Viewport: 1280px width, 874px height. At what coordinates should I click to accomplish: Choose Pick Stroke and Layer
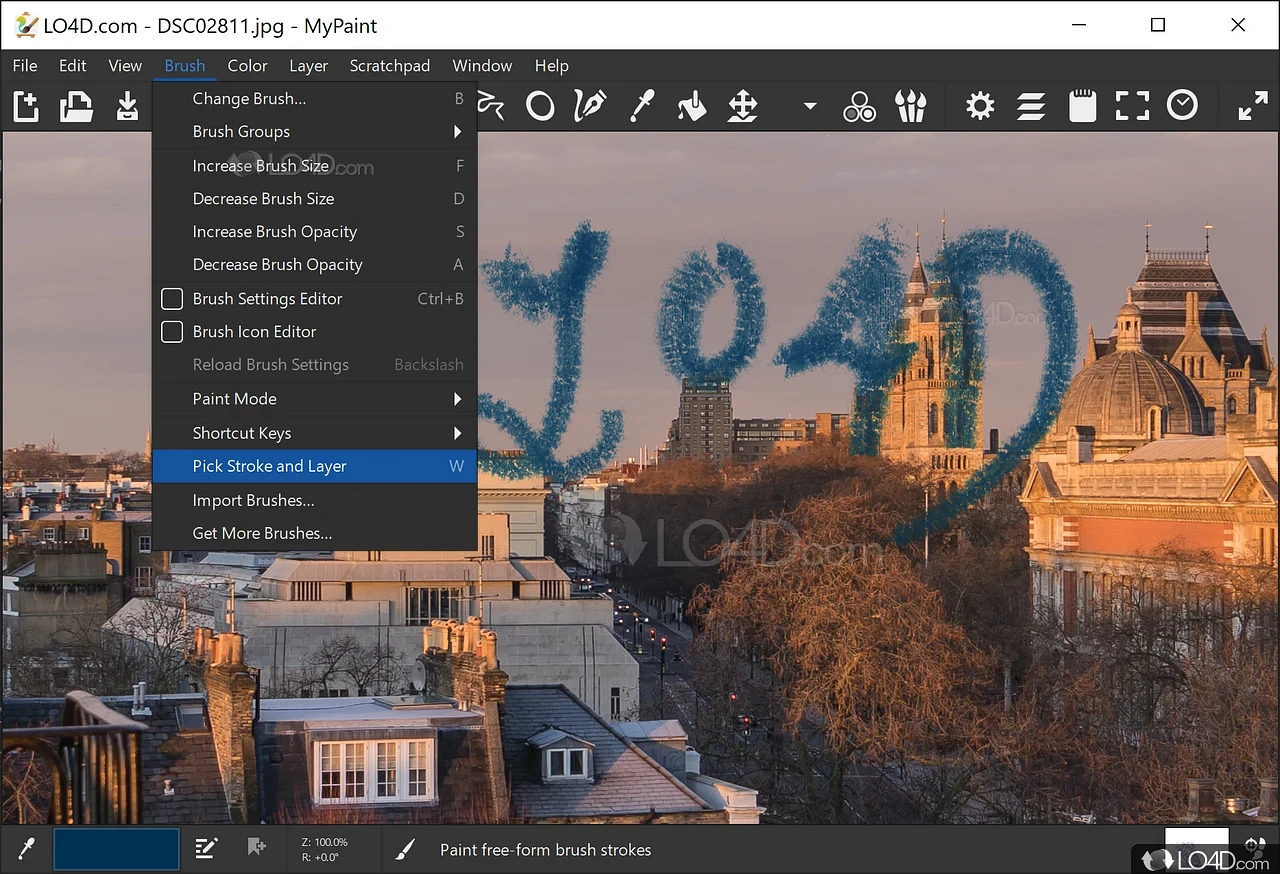pyautogui.click(x=314, y=466)
